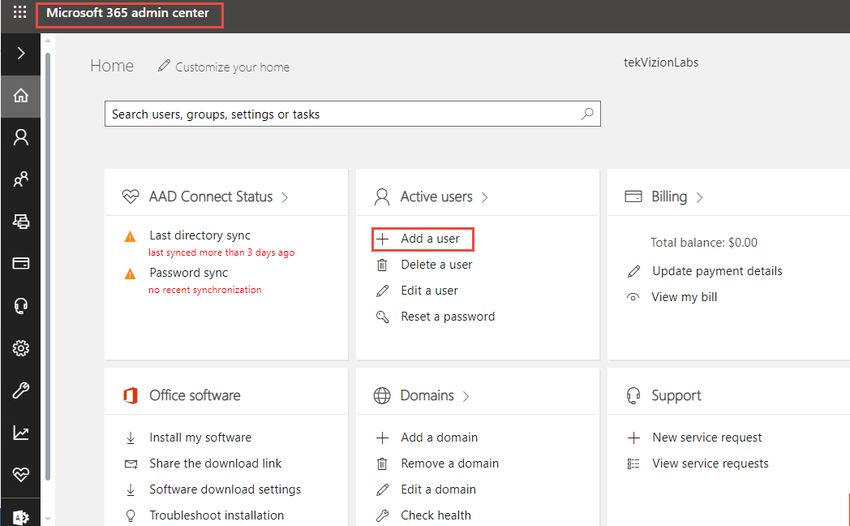Screen dimensions: 850x526
Task: Click Total balance: $0.00 text
Action: click(x=704, y=242)
